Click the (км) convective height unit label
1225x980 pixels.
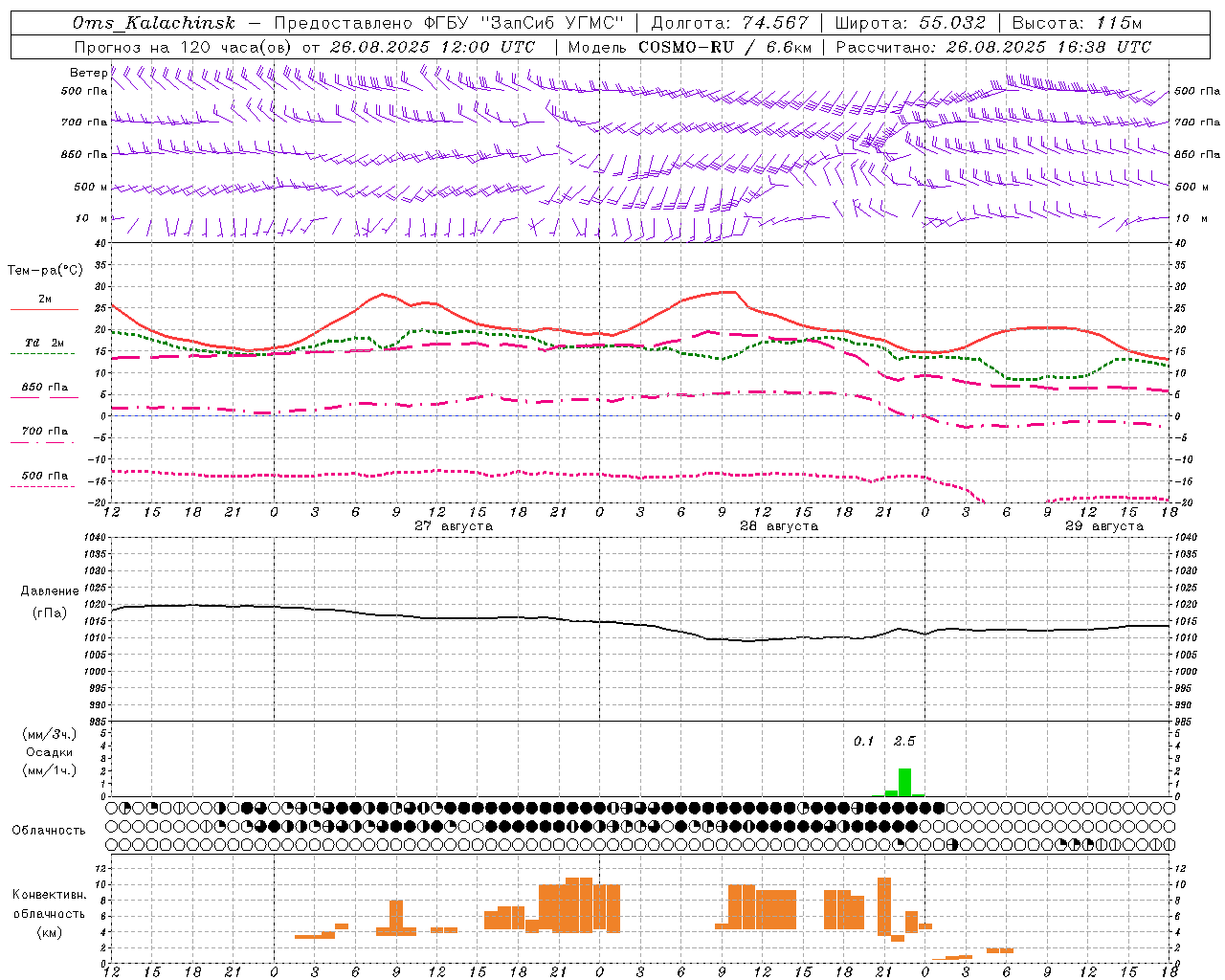[50, 932]
